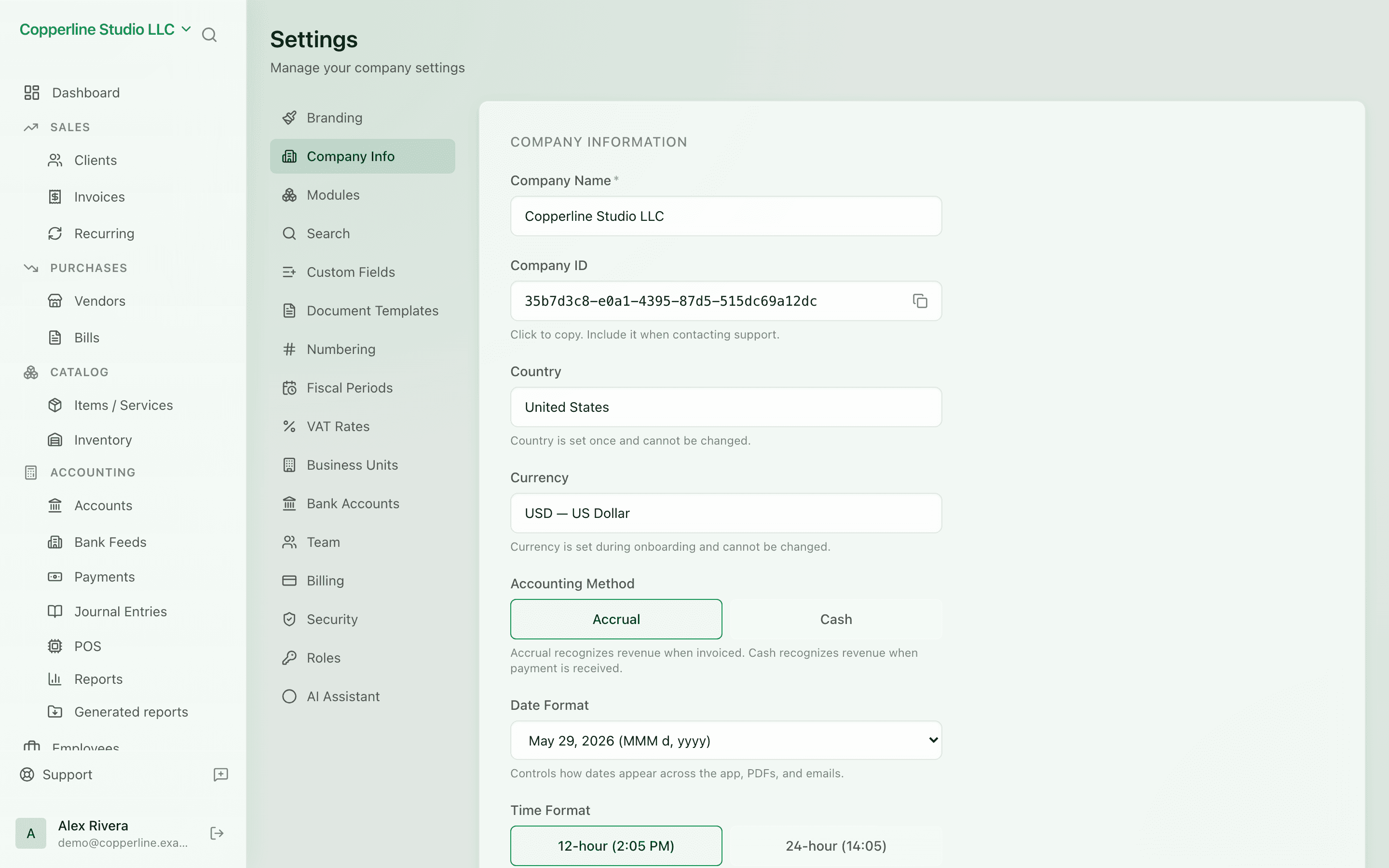Image resolution: width=1389 pixels, height=868 pixels.
Task: Click the Company Name input field
Action: pos(726,217)
